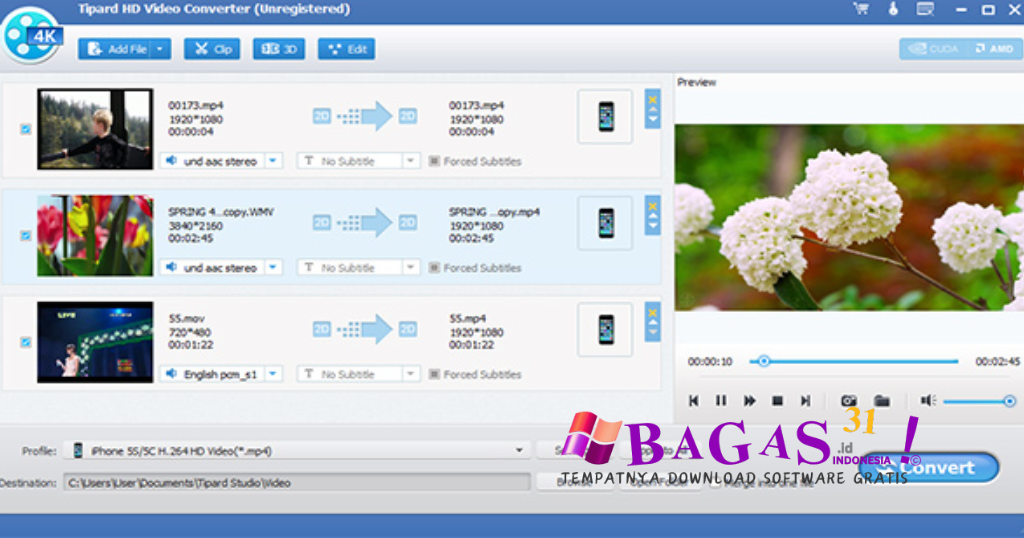The image size is (1024, 538).
Task: Enable Forced Subtitles for 00173.mp4
Action: [x=434, y=161]
